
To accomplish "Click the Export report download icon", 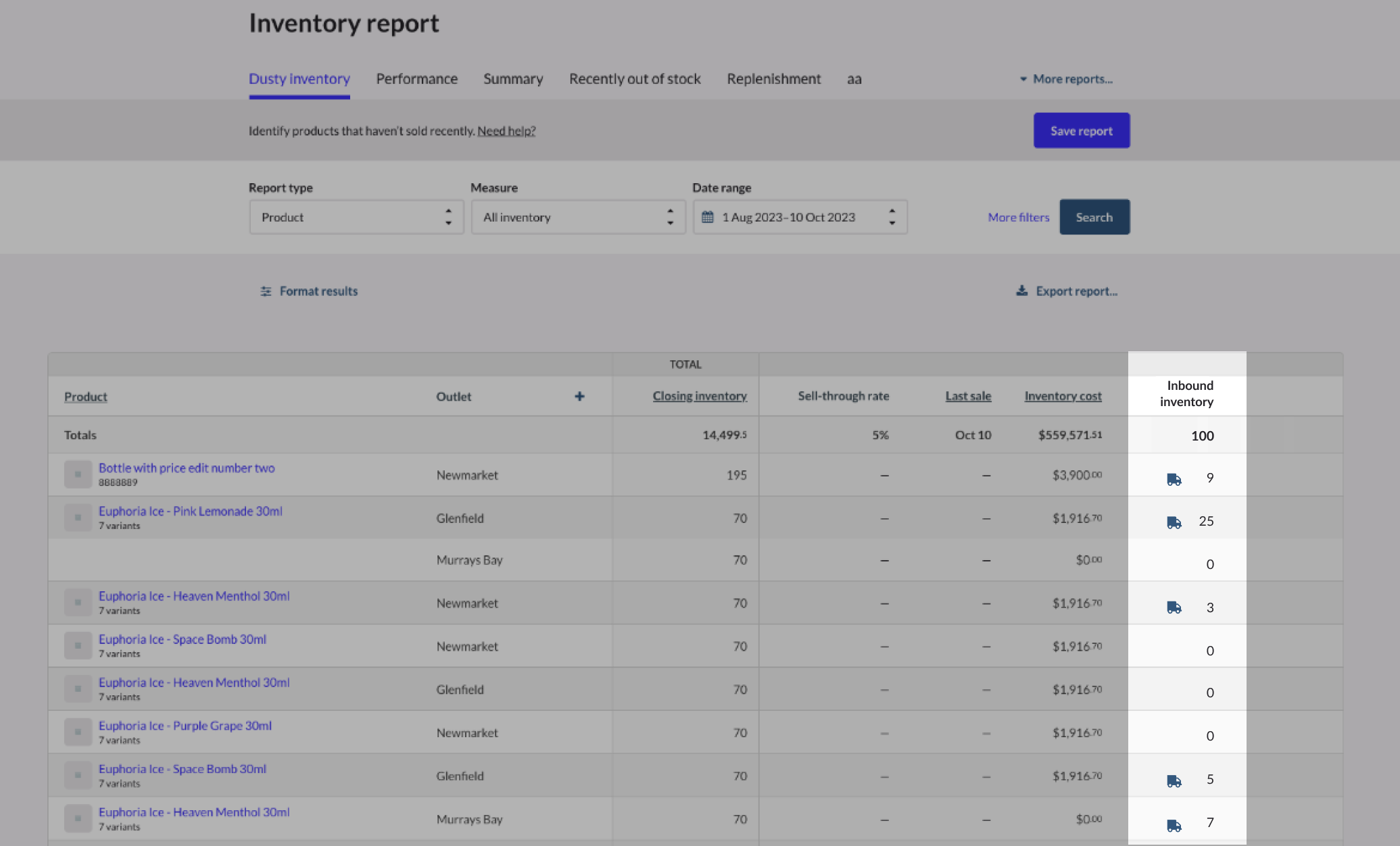I will pyautogui.click(x=1021, y=291).
